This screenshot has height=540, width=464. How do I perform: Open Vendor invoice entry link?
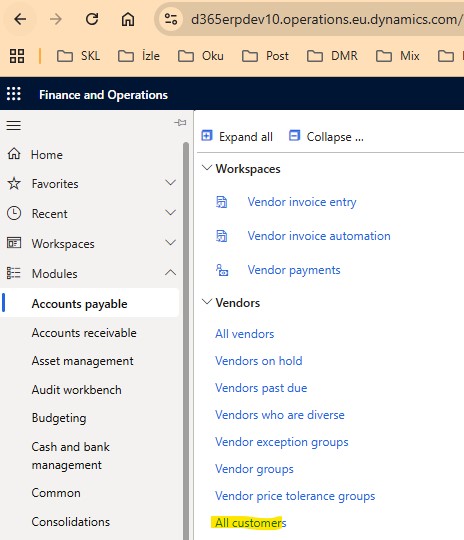click(x=302, y=202)
